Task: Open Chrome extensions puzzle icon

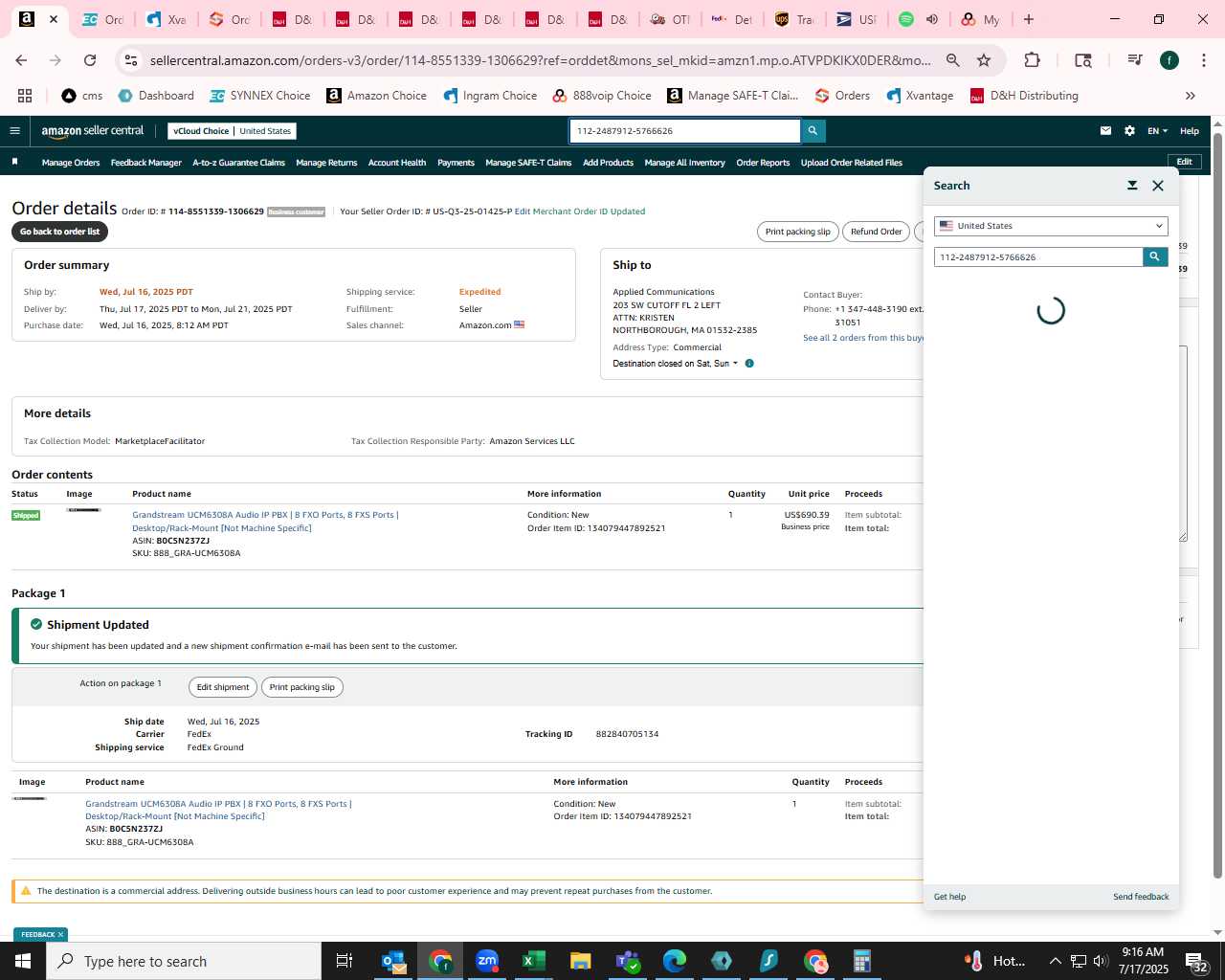Action: point(1032,60)
